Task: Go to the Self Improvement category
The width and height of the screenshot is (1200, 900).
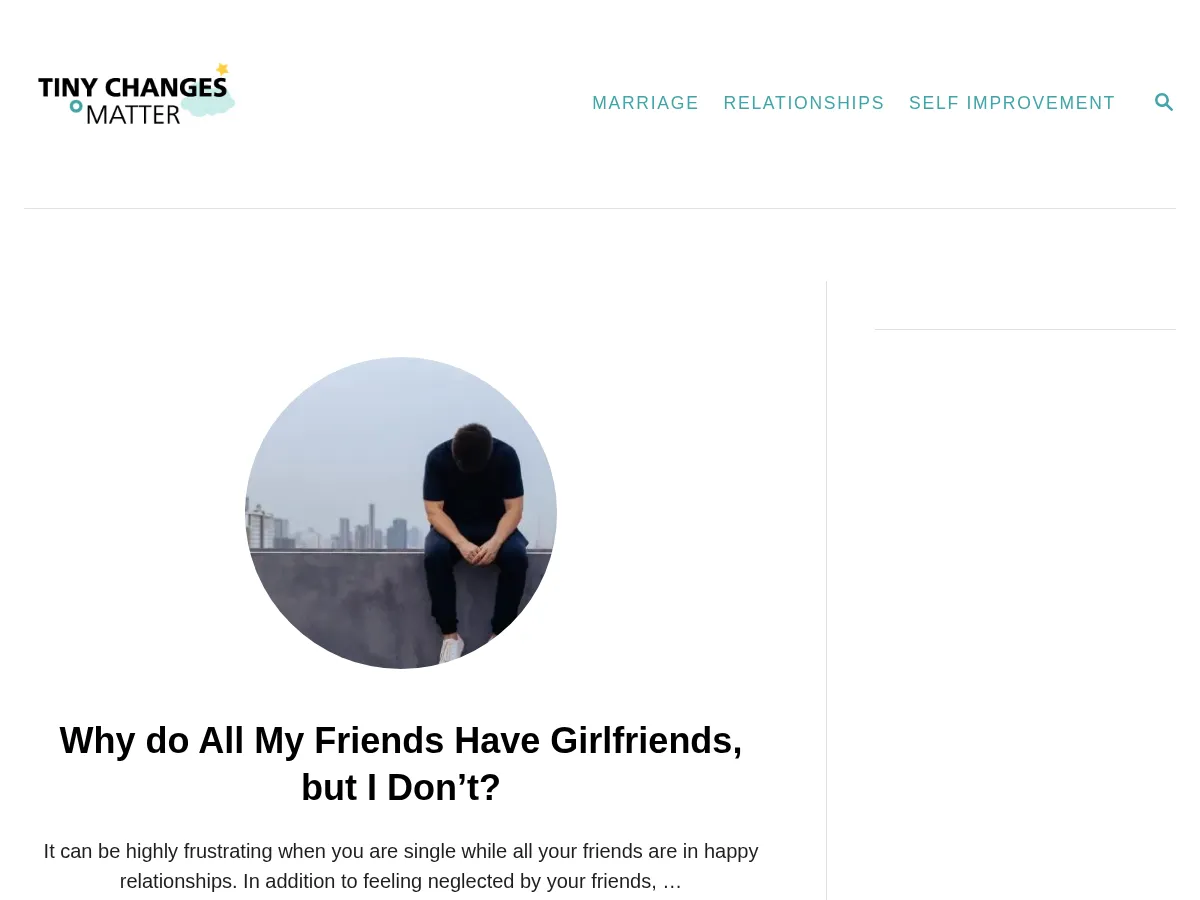Action: tap(1012, 103)
